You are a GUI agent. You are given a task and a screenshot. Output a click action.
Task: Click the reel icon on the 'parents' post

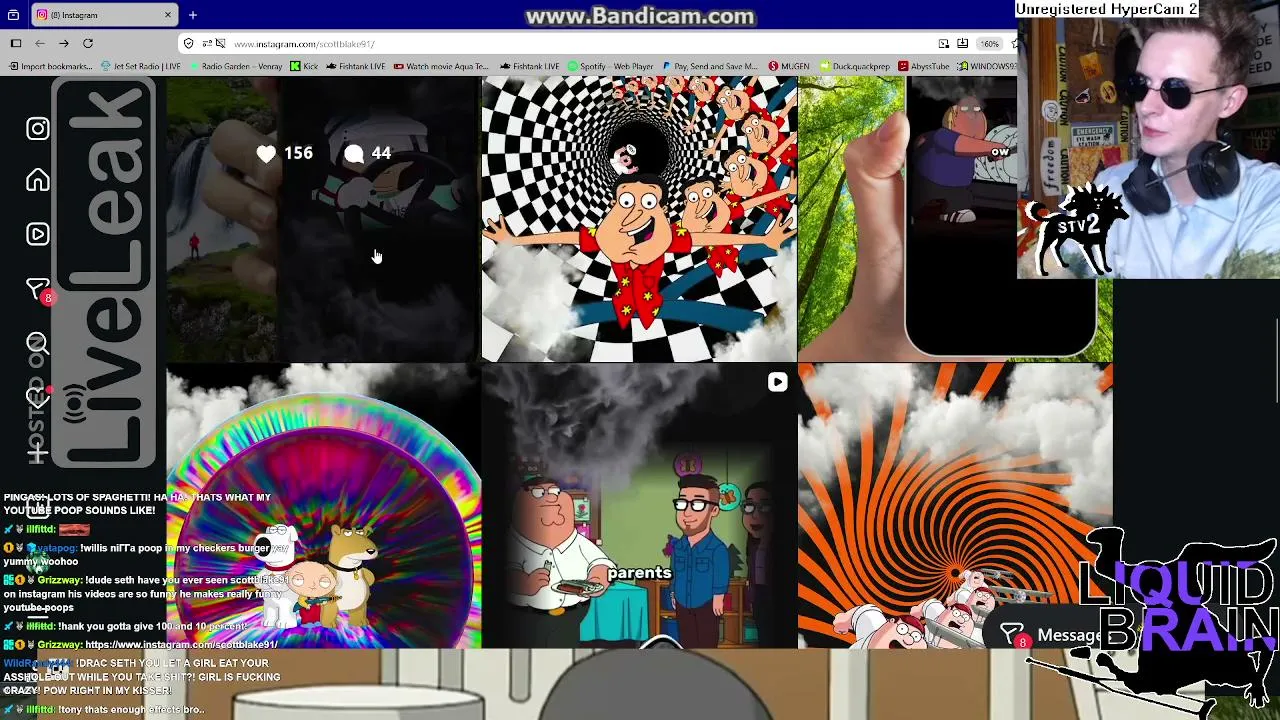(777, 382)
